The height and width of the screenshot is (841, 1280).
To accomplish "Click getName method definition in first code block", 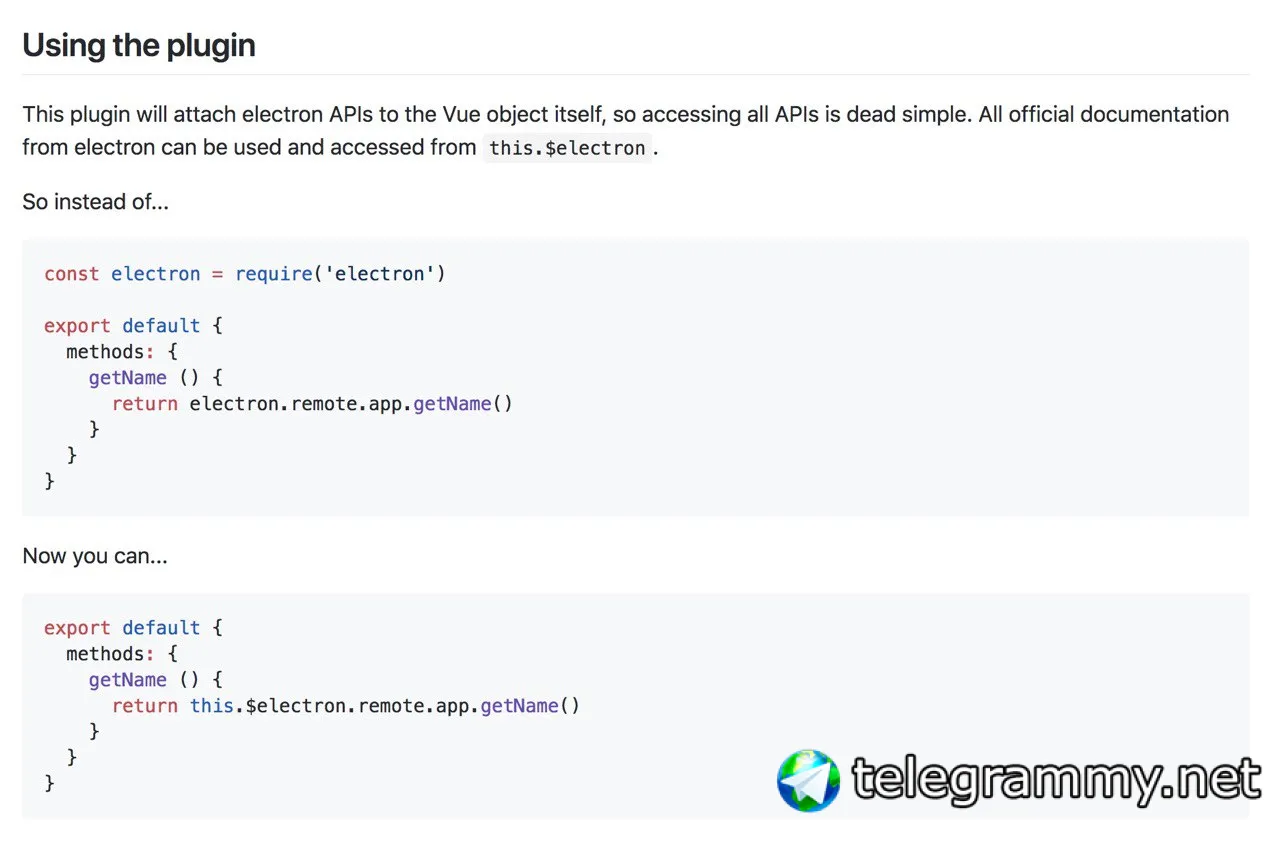I will point(127,378).
